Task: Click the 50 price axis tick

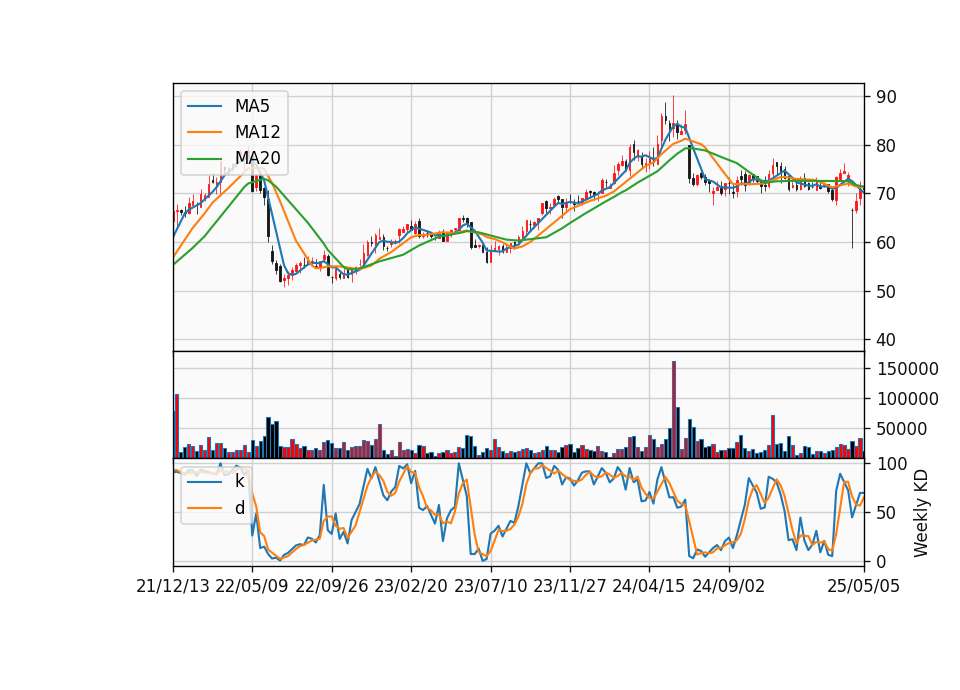Action: coord(887,291)
